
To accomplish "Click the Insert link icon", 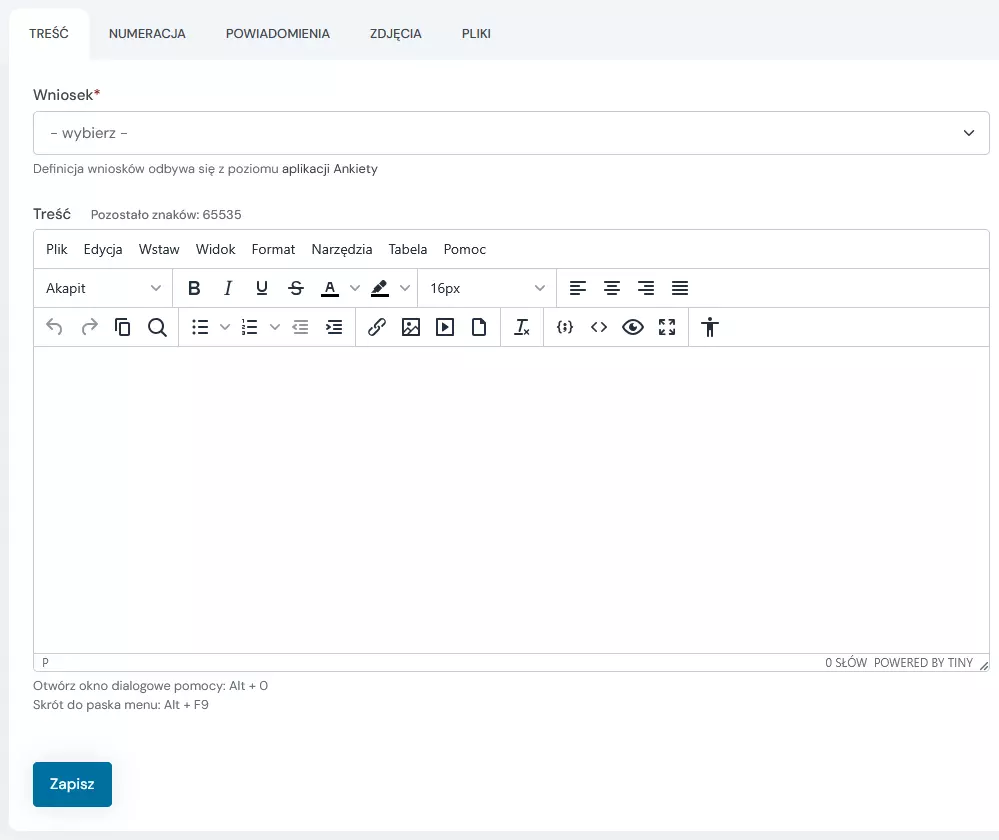I will [x=377, y=327].
